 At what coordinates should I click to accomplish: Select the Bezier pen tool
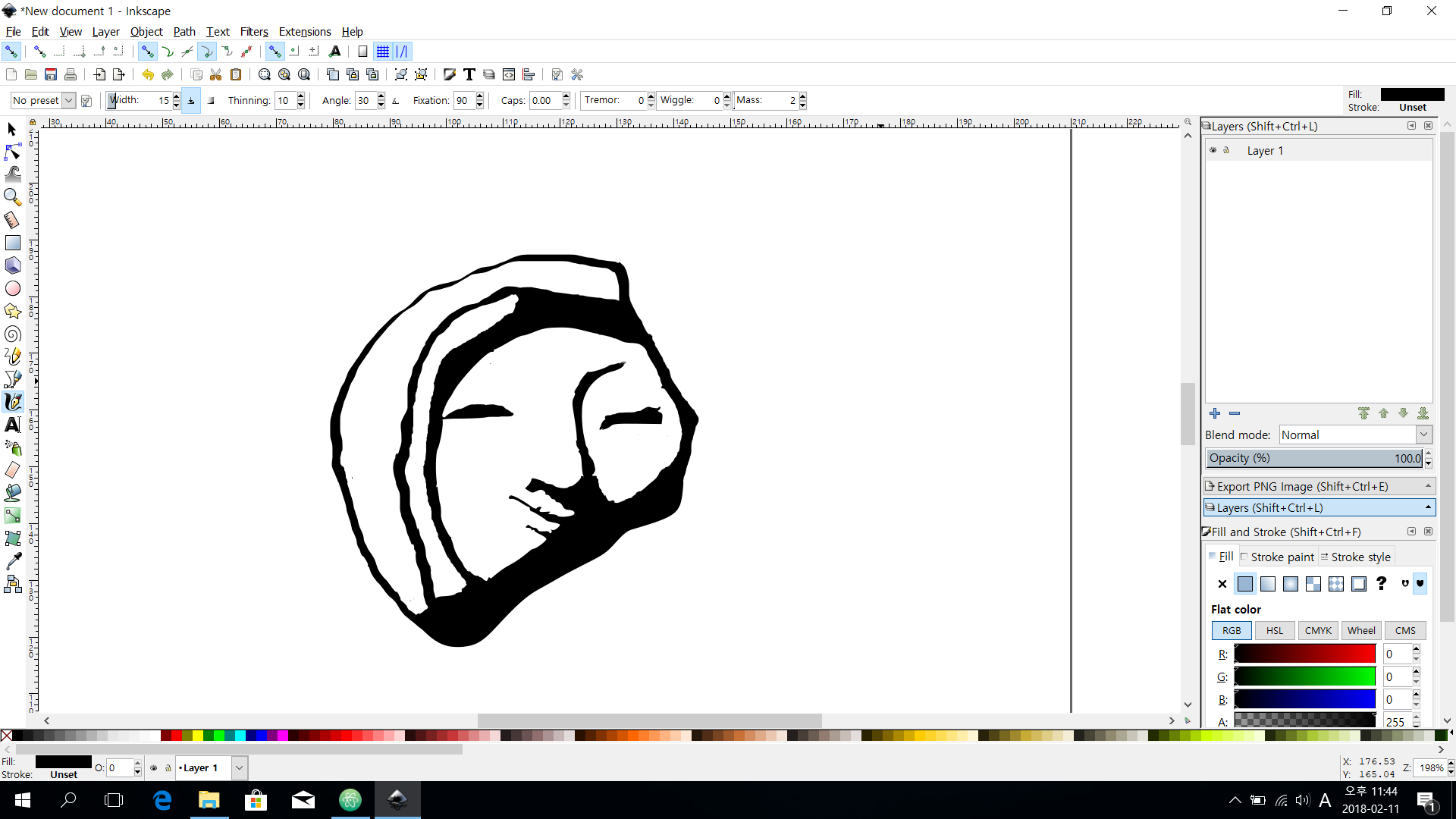tap(12, 379)
